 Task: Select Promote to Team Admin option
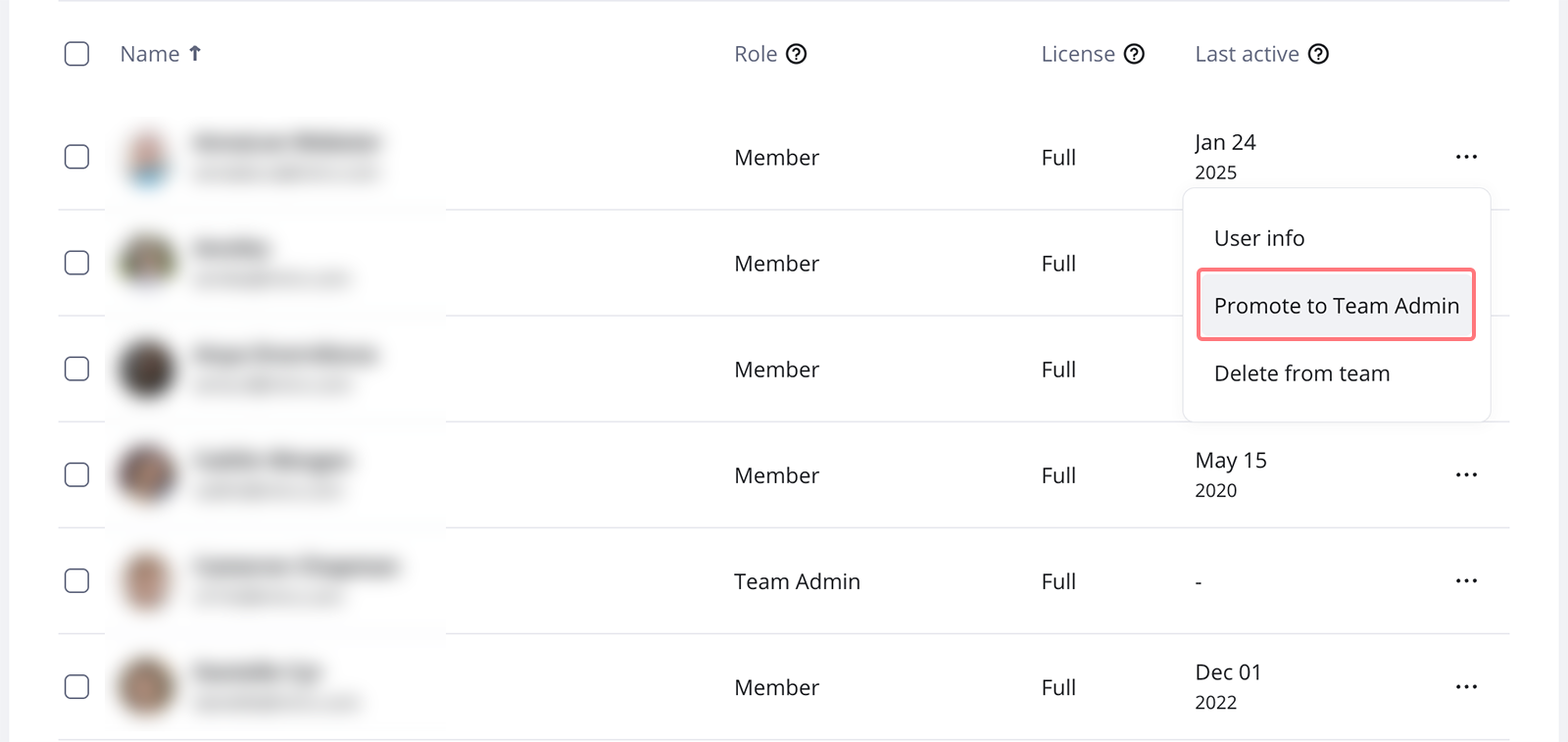(1336, 306)
